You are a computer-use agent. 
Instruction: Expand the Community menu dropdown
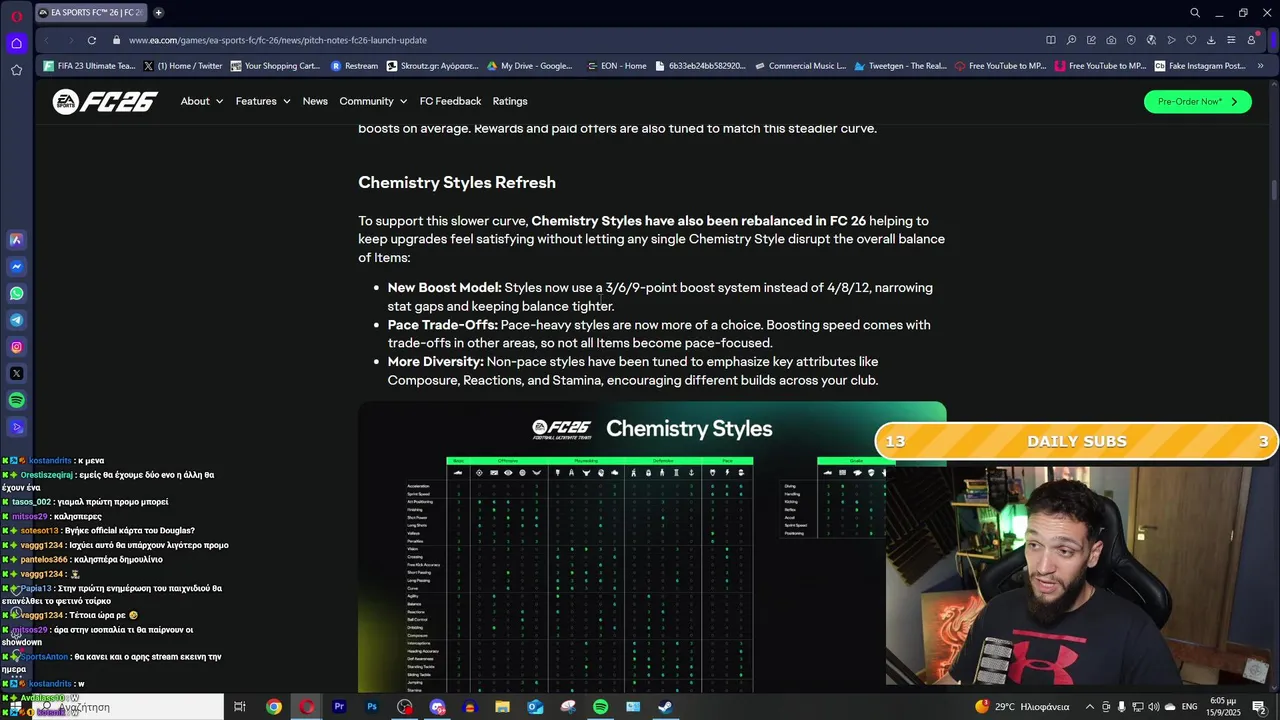point(373,101)
